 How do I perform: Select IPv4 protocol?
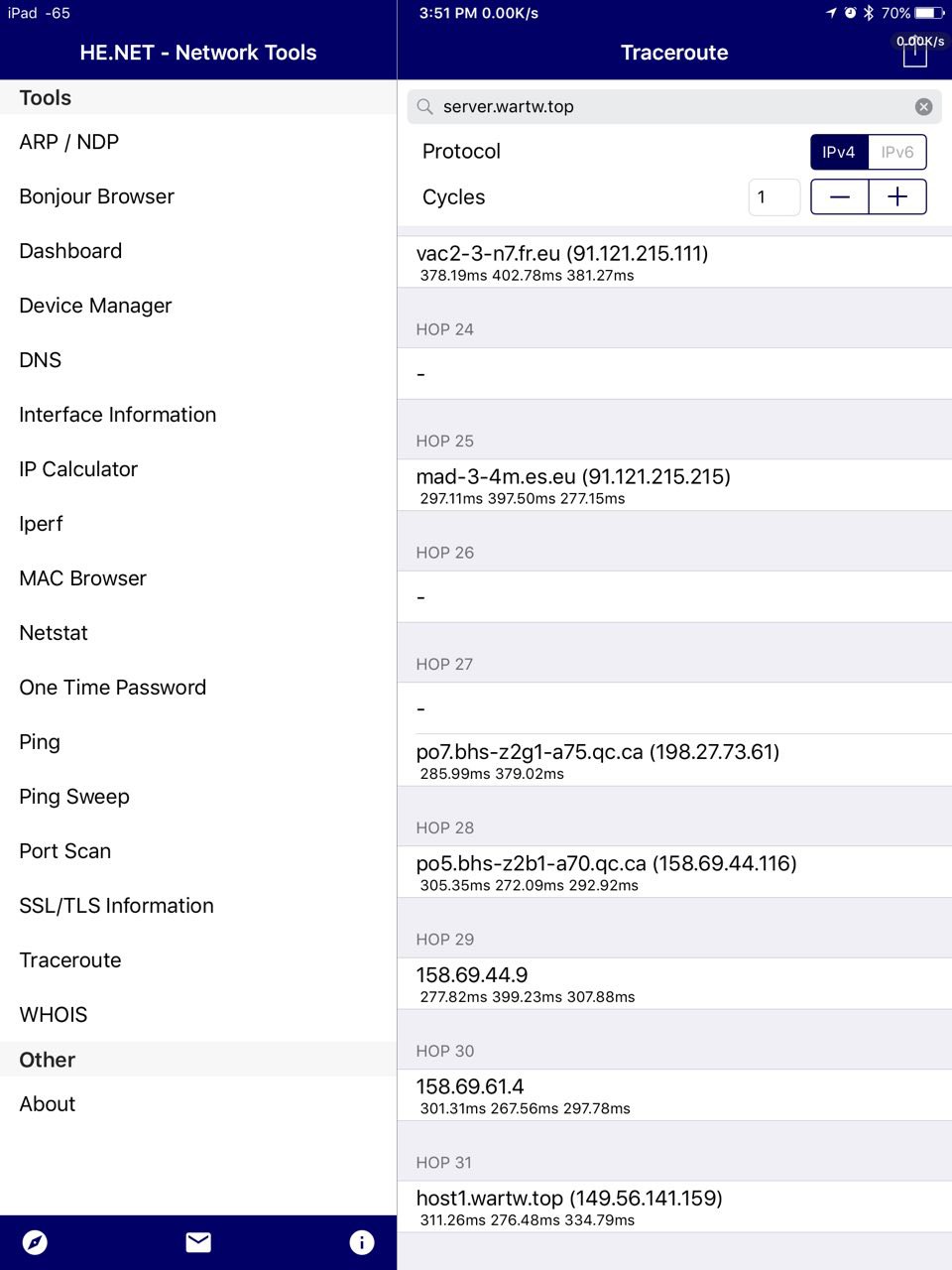pyautogui.click(x=839, y=152)
